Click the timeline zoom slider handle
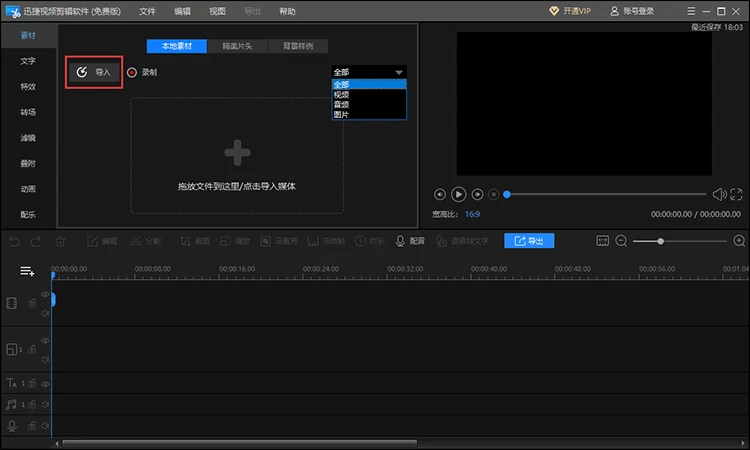The height and width of the screenshot is (450, 750). tap(661, 241)
